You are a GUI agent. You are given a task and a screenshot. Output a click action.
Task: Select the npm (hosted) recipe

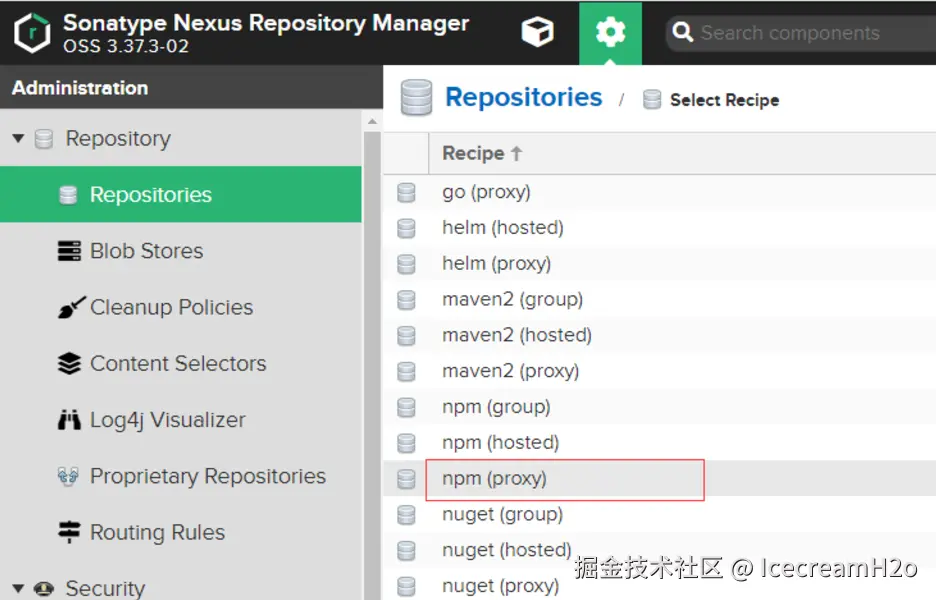(x=660, y=442)
